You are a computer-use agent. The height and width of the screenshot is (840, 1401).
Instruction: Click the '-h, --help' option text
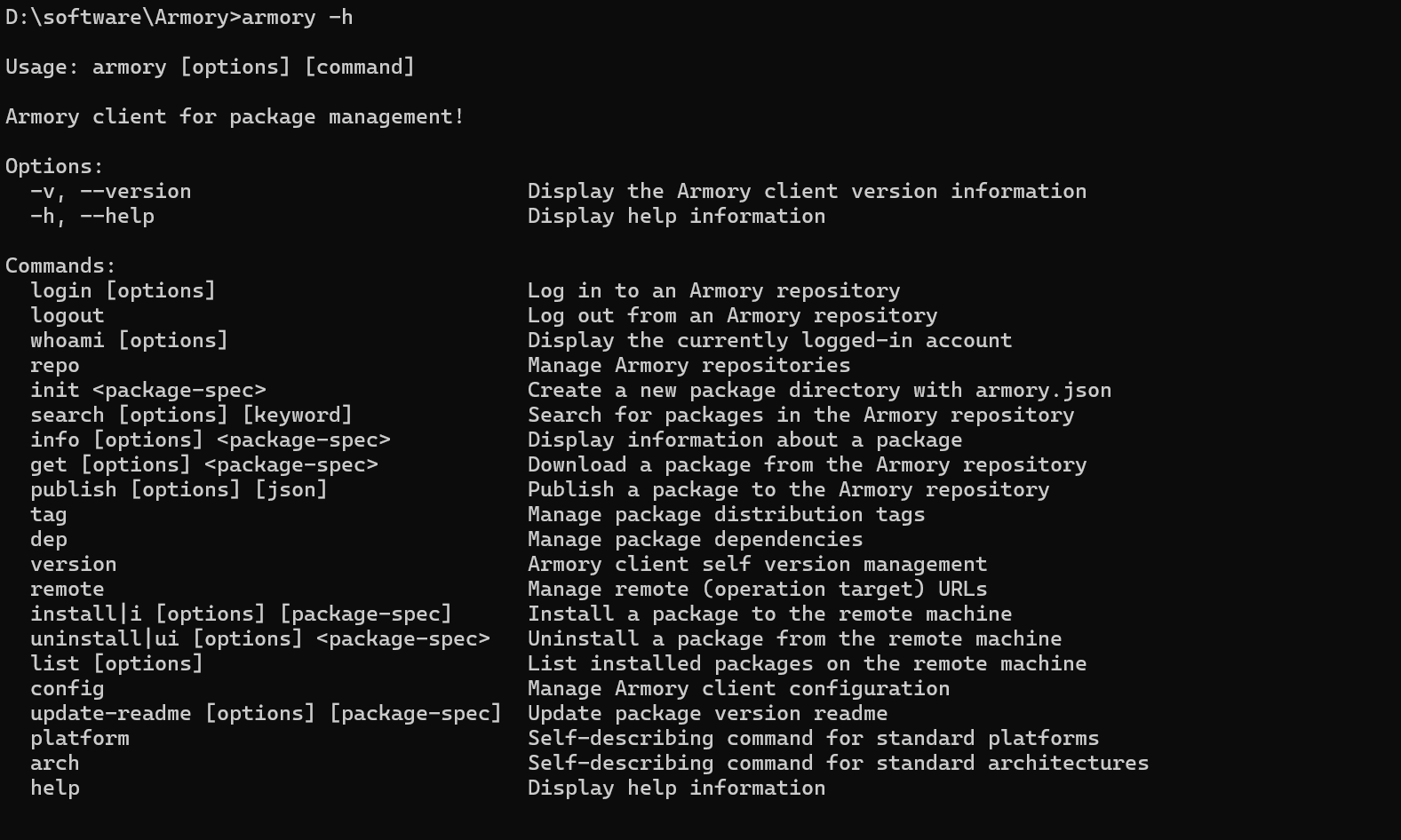(92, 217)
